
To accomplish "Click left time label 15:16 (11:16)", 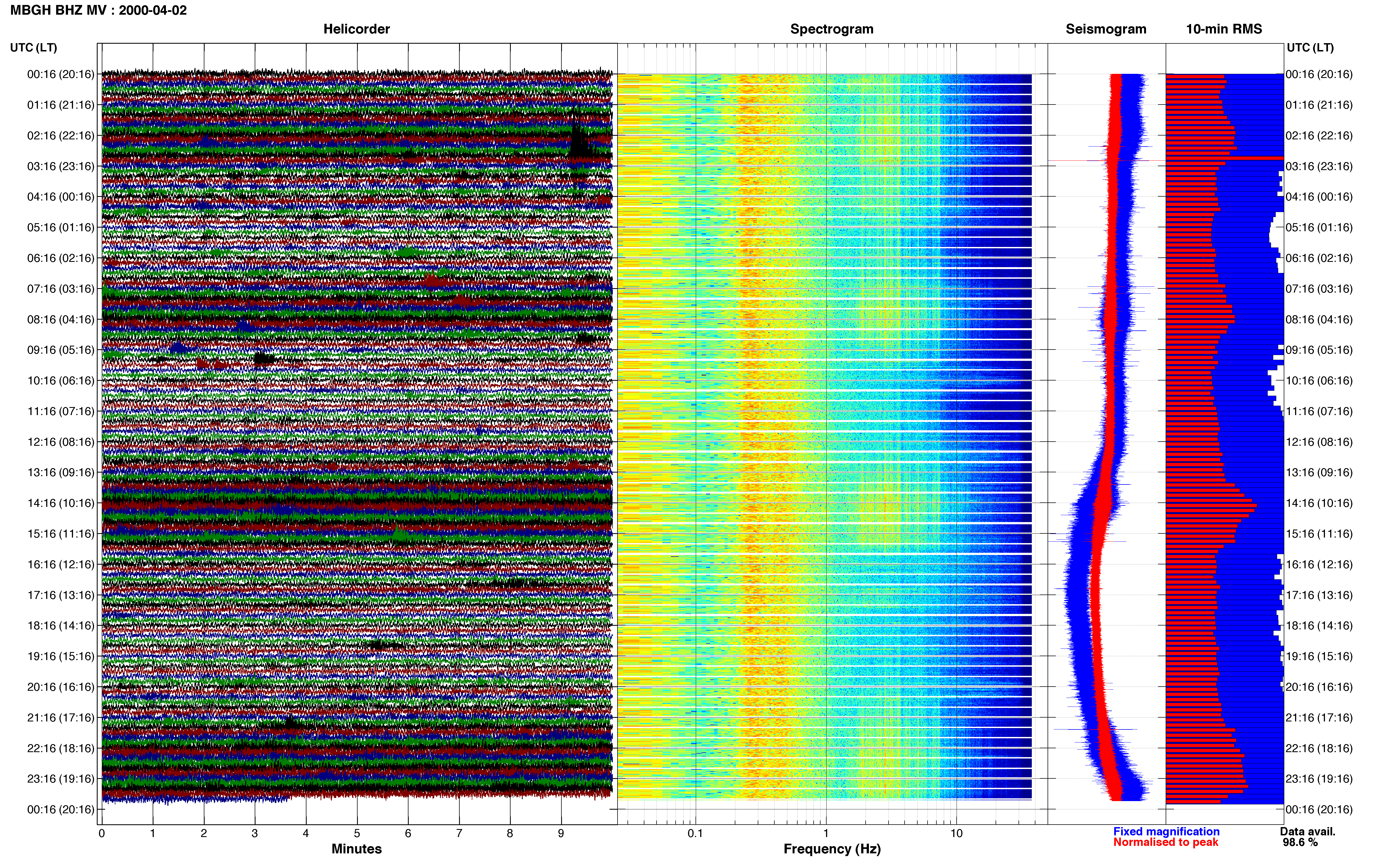I will pyautogui.click(x=61, y=534).
